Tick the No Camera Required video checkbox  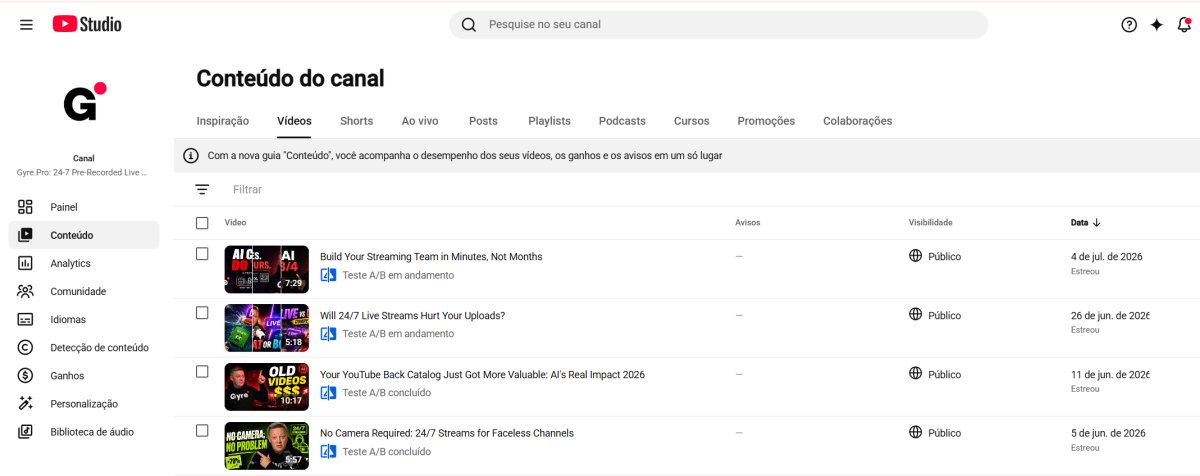pyautogui.click(x=202, y=430)
